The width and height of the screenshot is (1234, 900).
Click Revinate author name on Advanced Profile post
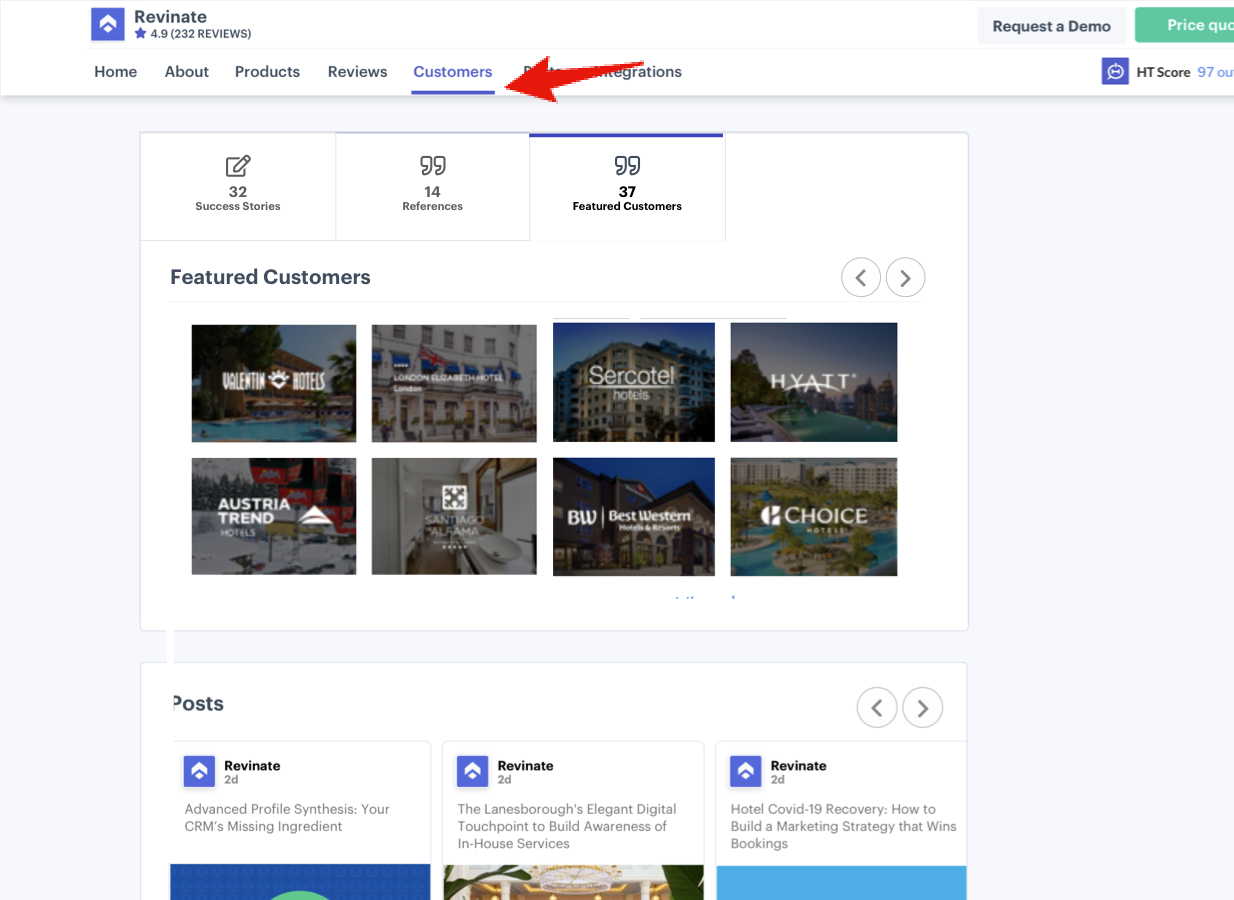pyautogui.click(x=252, y=766)
